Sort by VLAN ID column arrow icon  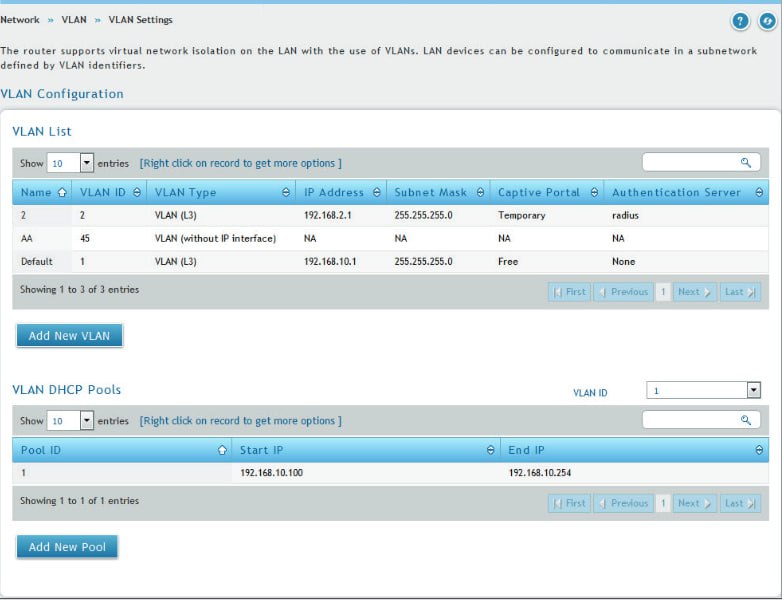point(137,193)
